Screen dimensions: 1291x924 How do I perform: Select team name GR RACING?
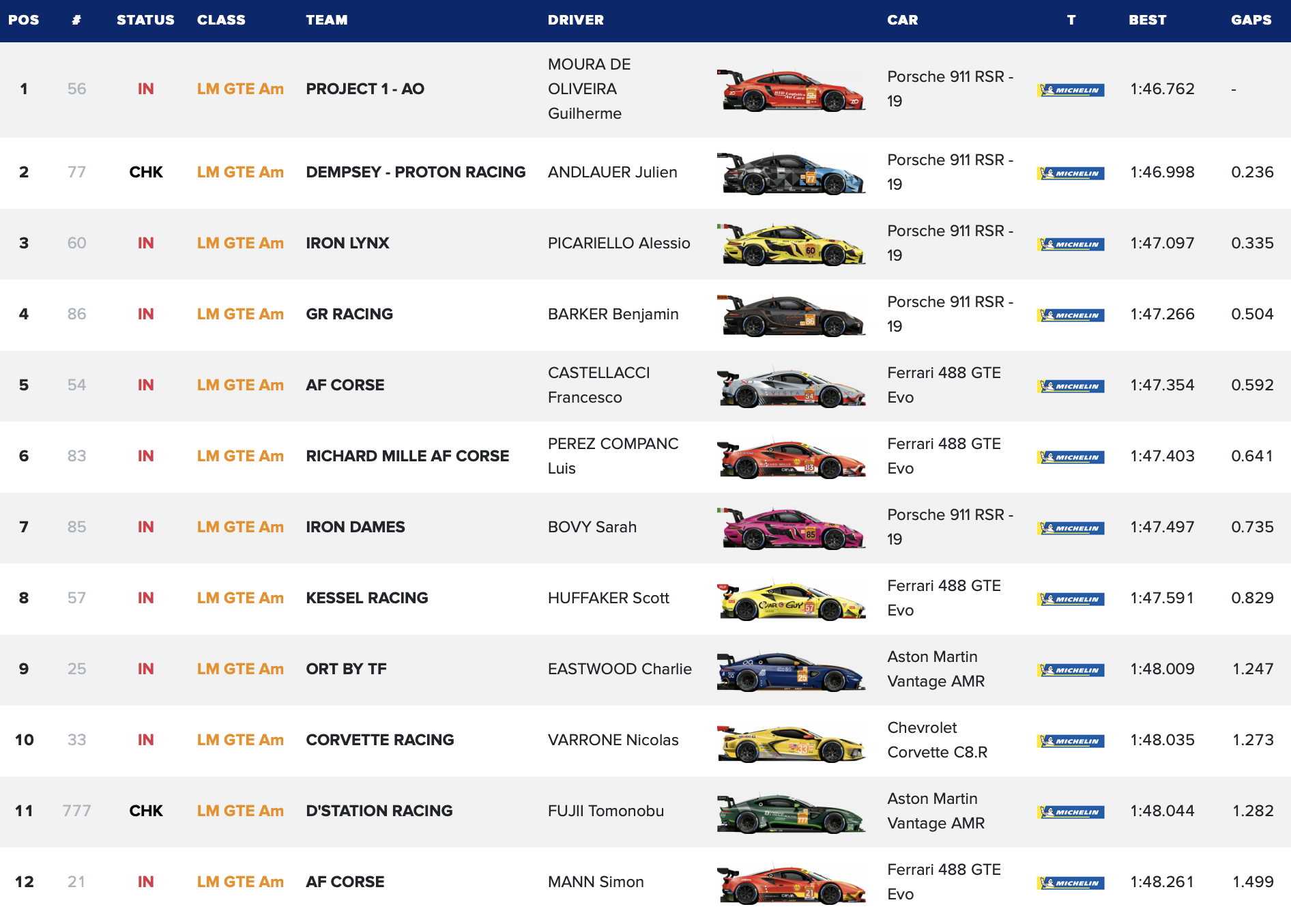(x=349, y=314)
